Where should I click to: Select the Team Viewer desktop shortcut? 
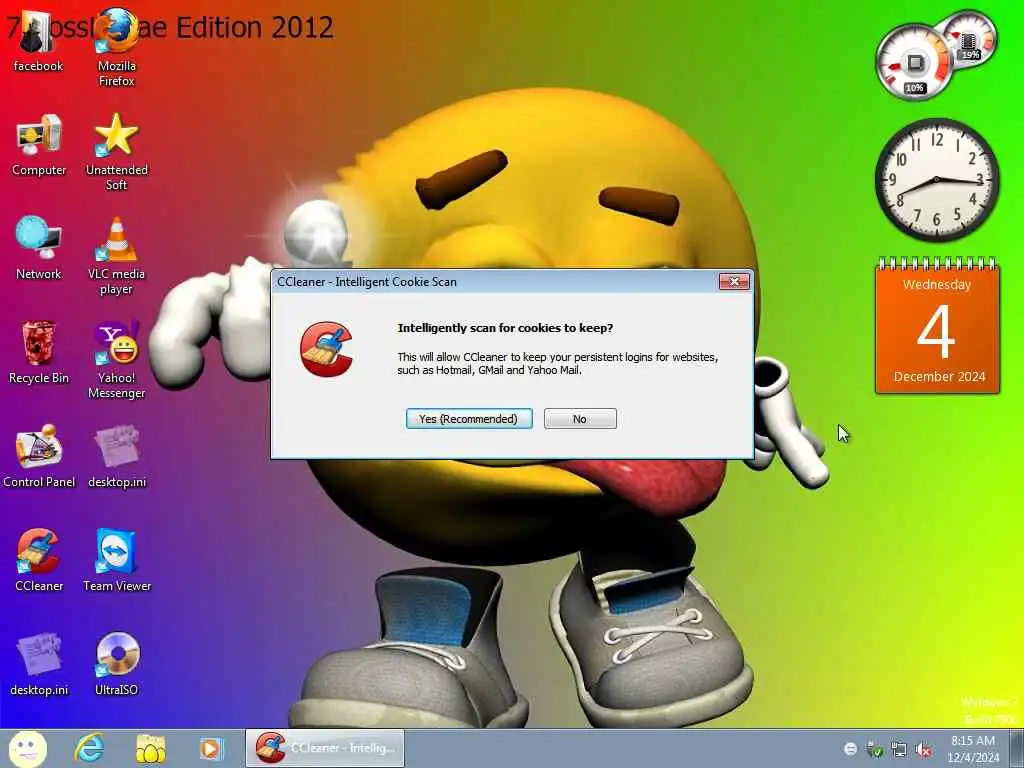[x=117, y=560]
